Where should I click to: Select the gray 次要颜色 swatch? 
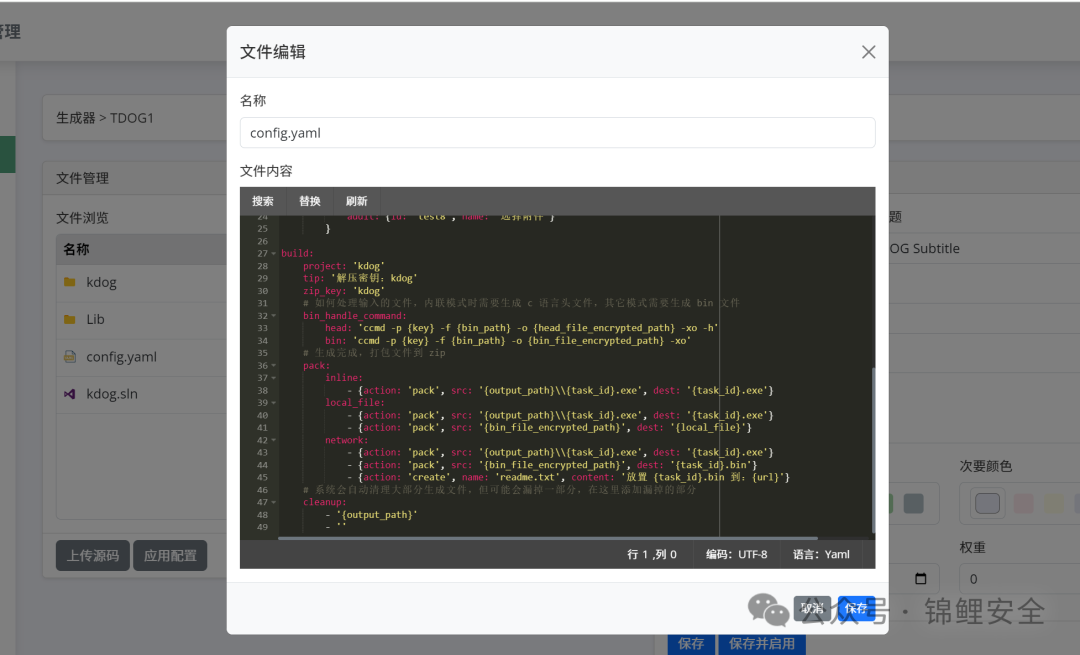click(x=987, y=503)
